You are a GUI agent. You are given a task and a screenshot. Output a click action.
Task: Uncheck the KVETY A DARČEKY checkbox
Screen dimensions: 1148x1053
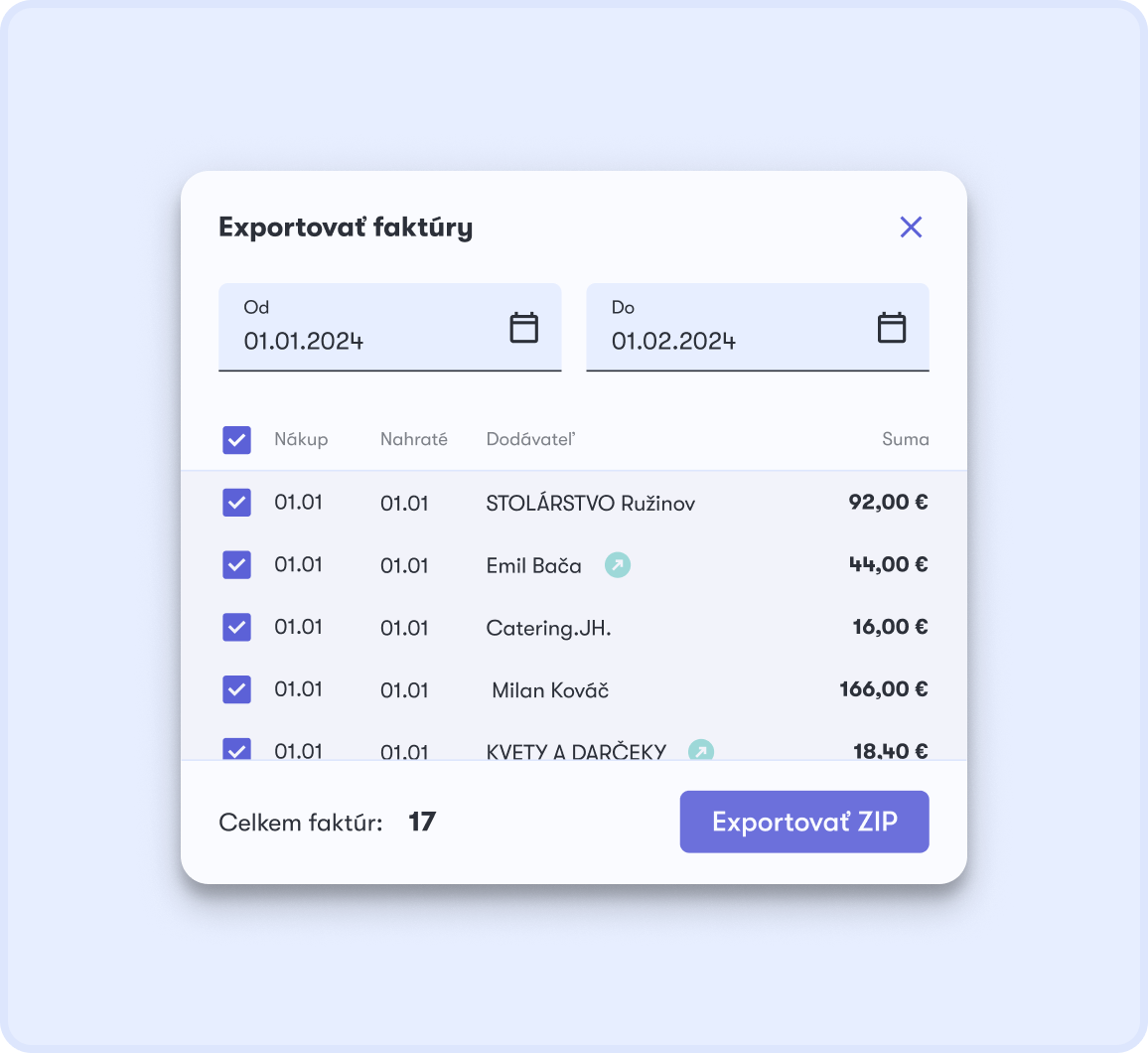tap(236, 749)
